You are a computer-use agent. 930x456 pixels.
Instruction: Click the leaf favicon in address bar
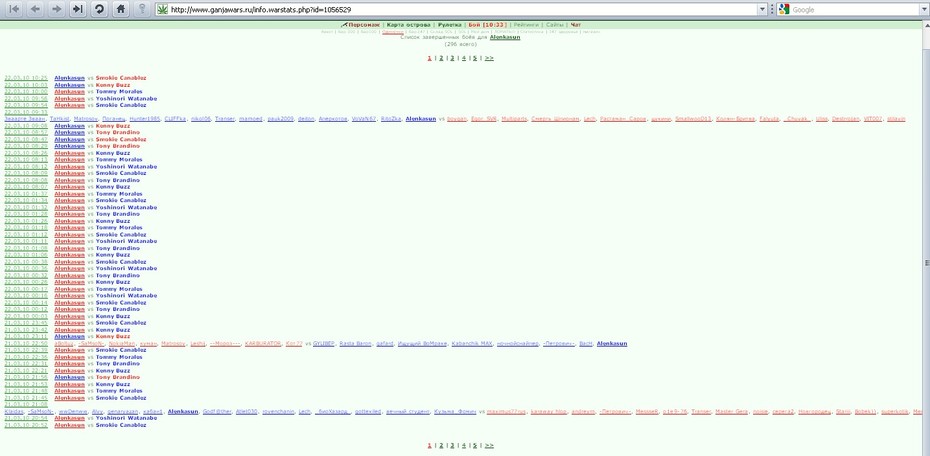161,9
